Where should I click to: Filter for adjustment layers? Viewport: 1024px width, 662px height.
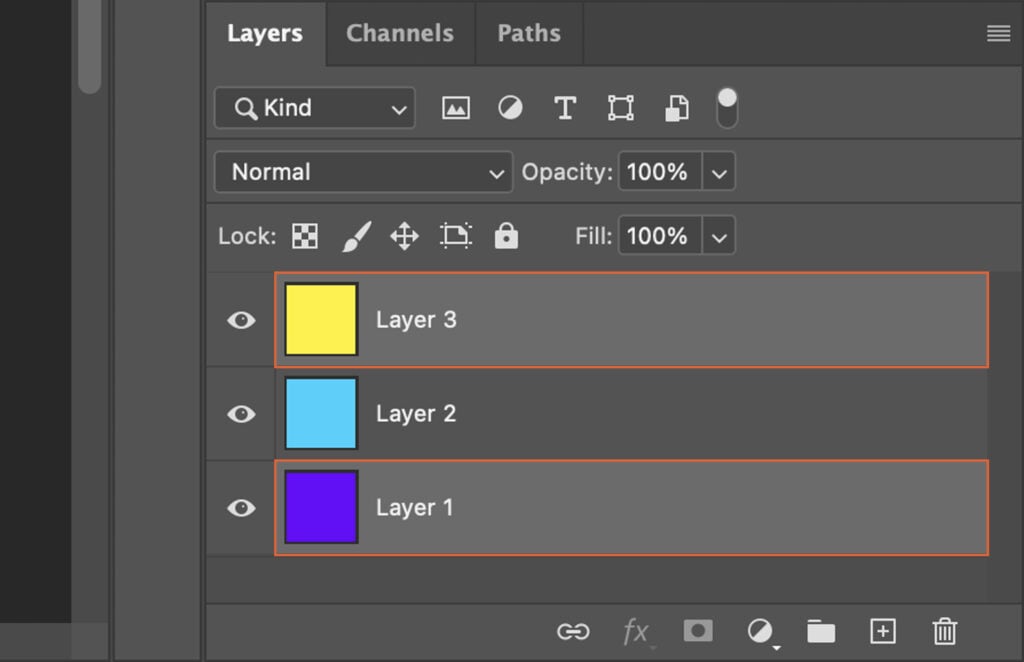click(510, 108)
